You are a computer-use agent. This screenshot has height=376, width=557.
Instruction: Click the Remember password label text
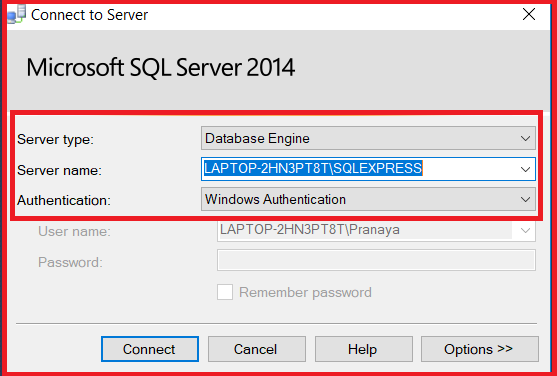[305, 292]
